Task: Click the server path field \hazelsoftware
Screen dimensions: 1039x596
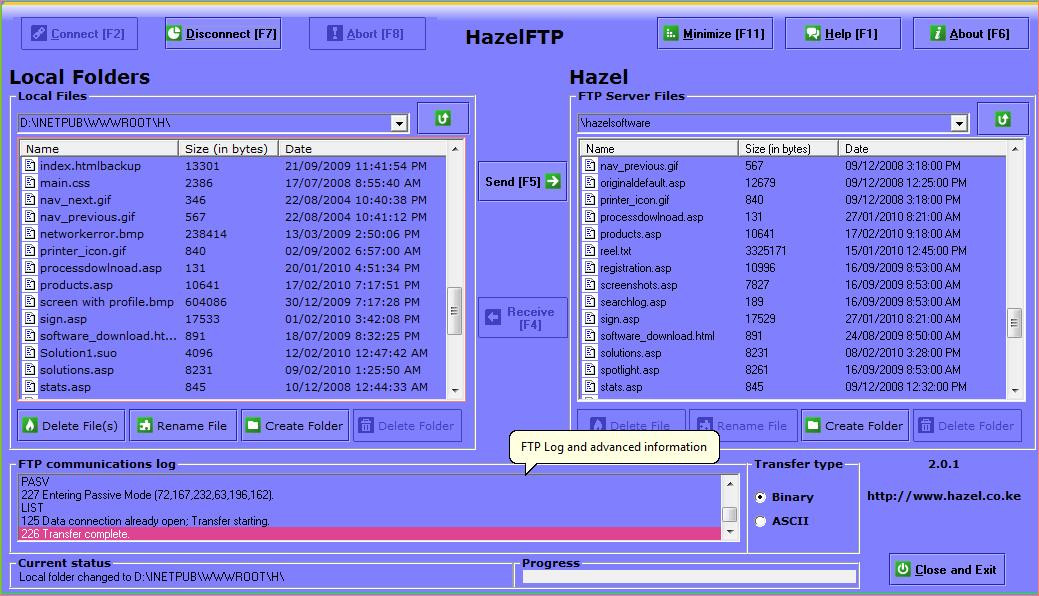Action: (764, 123)
